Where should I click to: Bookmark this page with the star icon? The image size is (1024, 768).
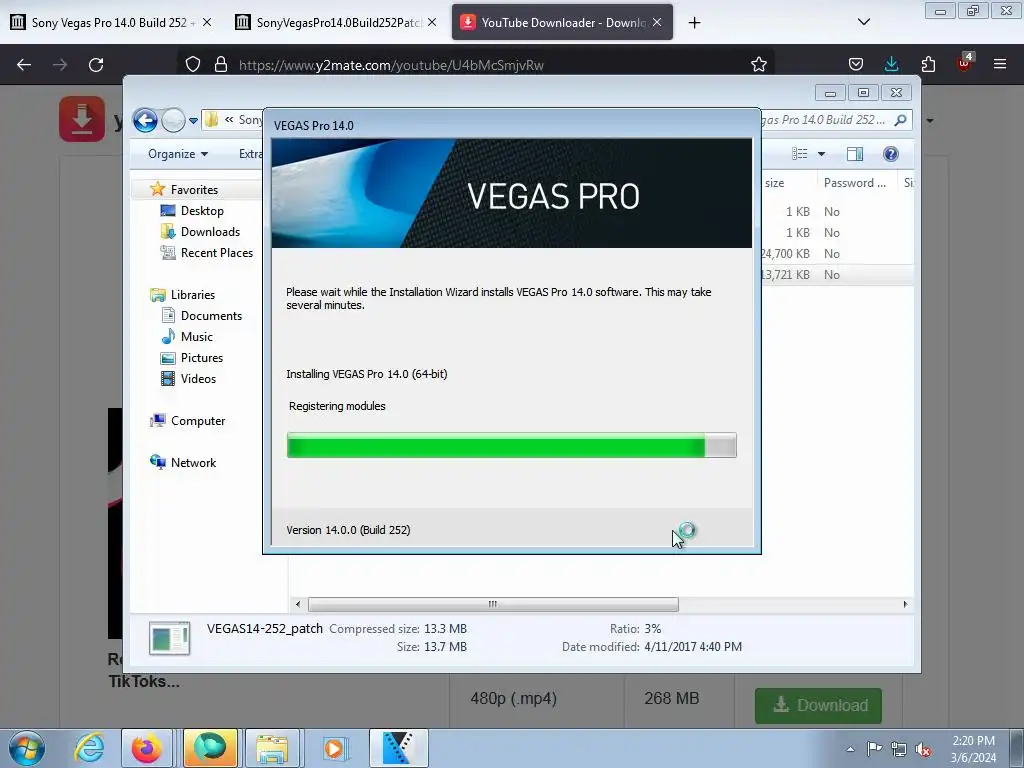click(x=758, y=65)
